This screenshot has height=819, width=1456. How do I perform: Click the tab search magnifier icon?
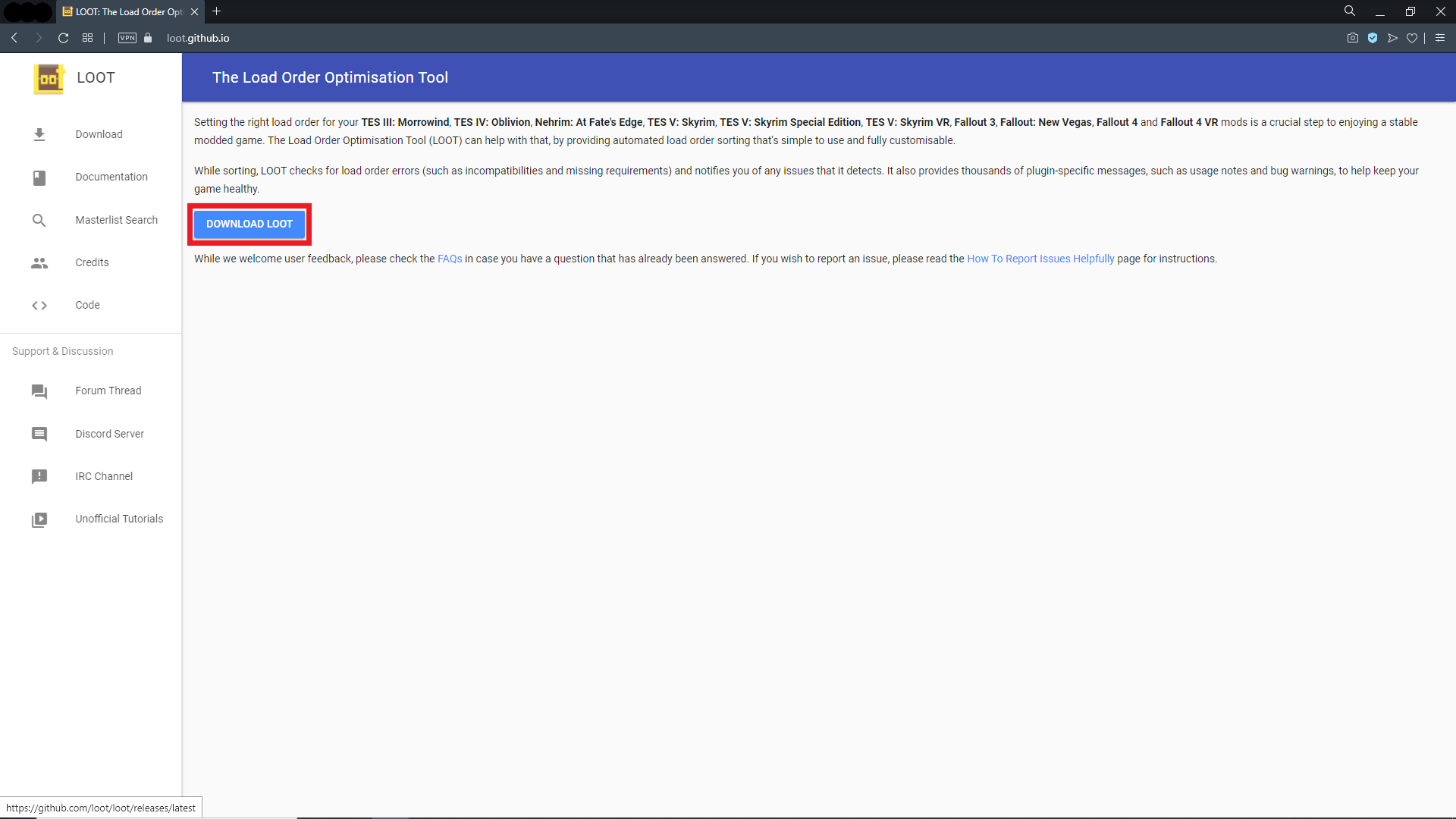[x=1350, y=11]
